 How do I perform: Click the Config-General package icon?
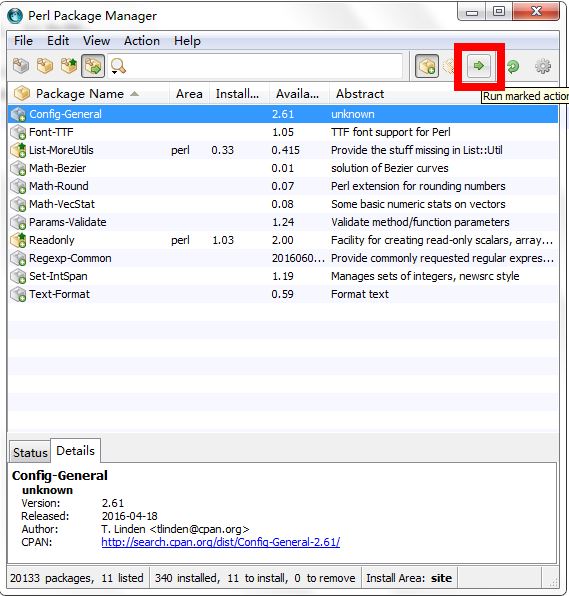click(18, 114)
